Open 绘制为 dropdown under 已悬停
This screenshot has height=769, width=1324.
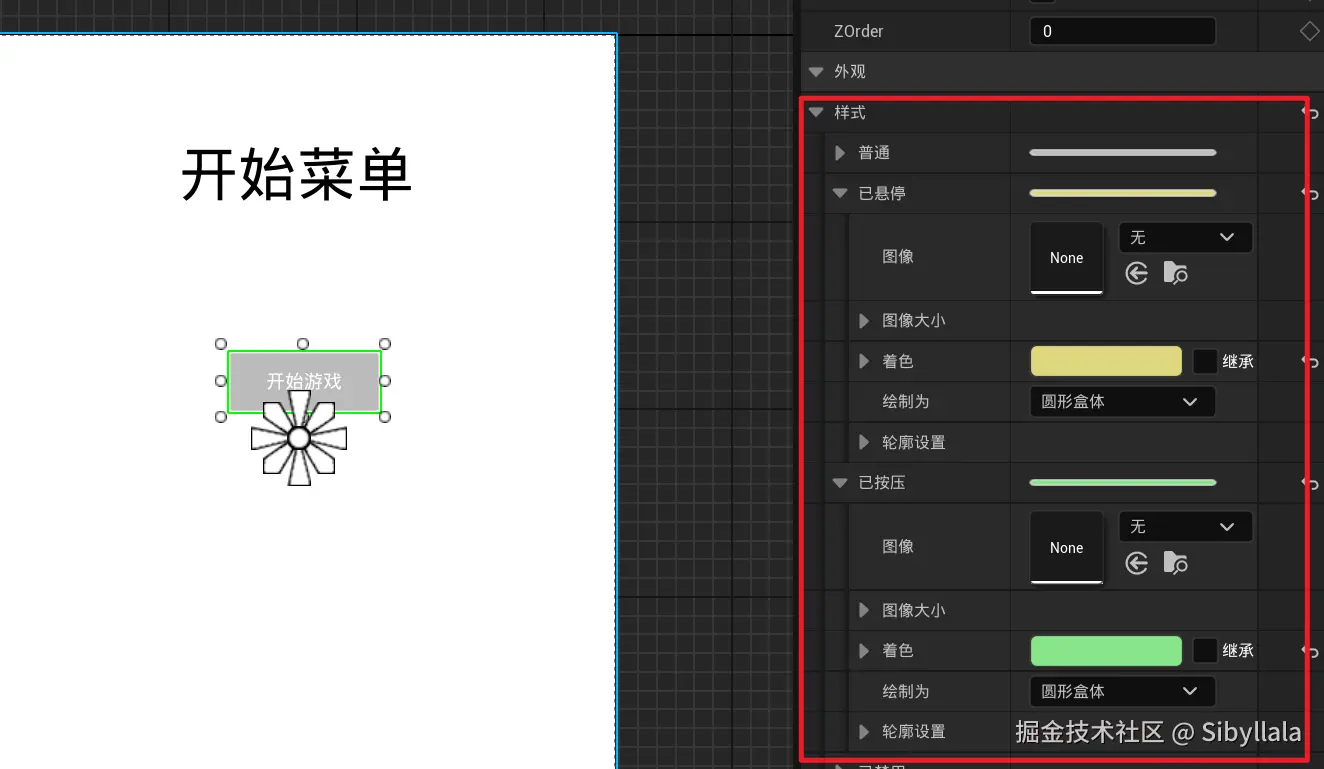pos(1122,401)
